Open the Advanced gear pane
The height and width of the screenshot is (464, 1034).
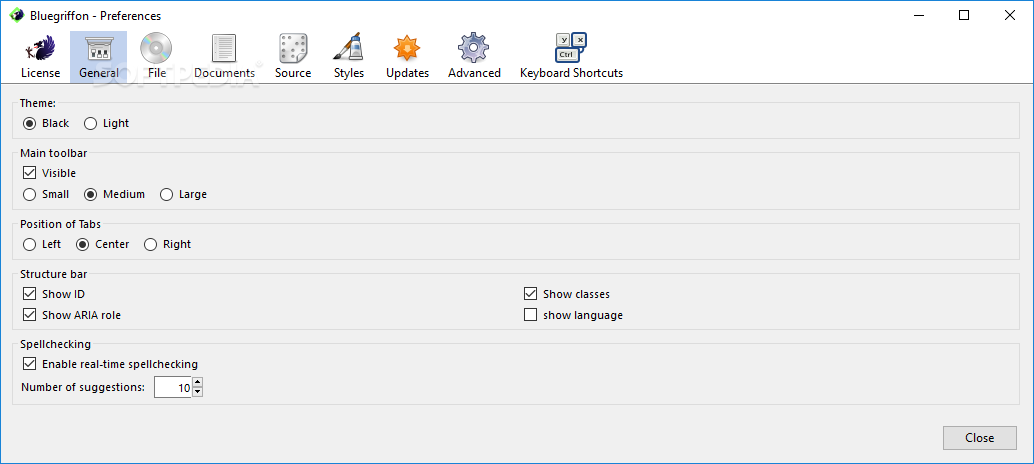(x=474, y=57)
